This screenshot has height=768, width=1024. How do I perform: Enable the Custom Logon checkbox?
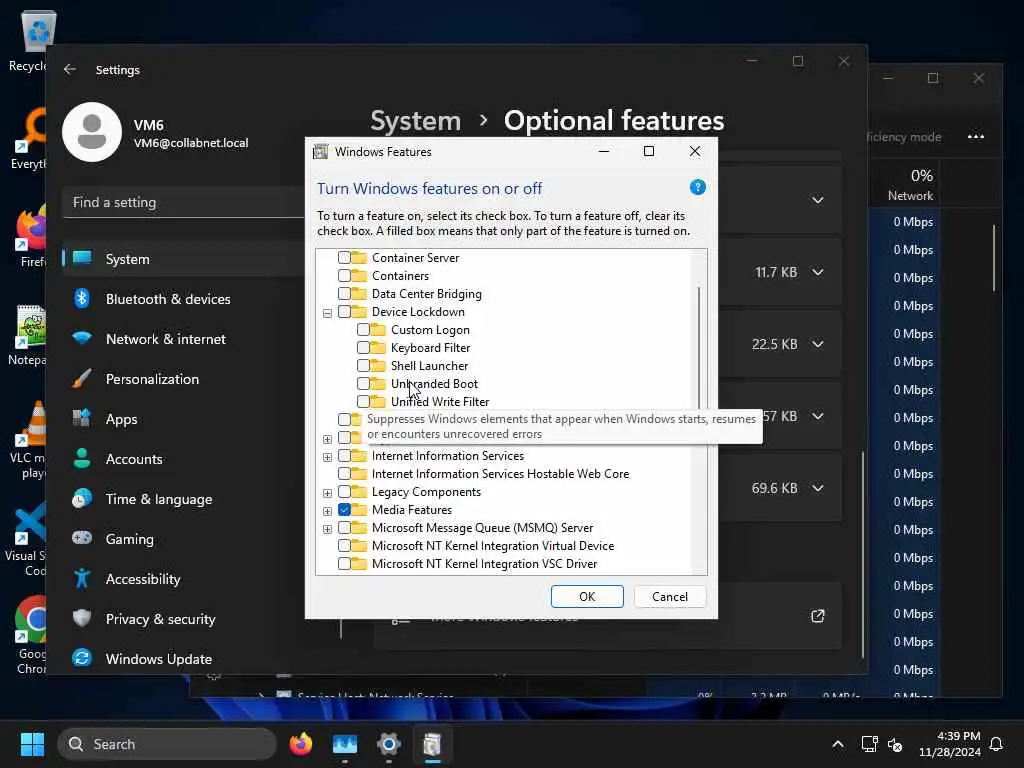(363, 330)
